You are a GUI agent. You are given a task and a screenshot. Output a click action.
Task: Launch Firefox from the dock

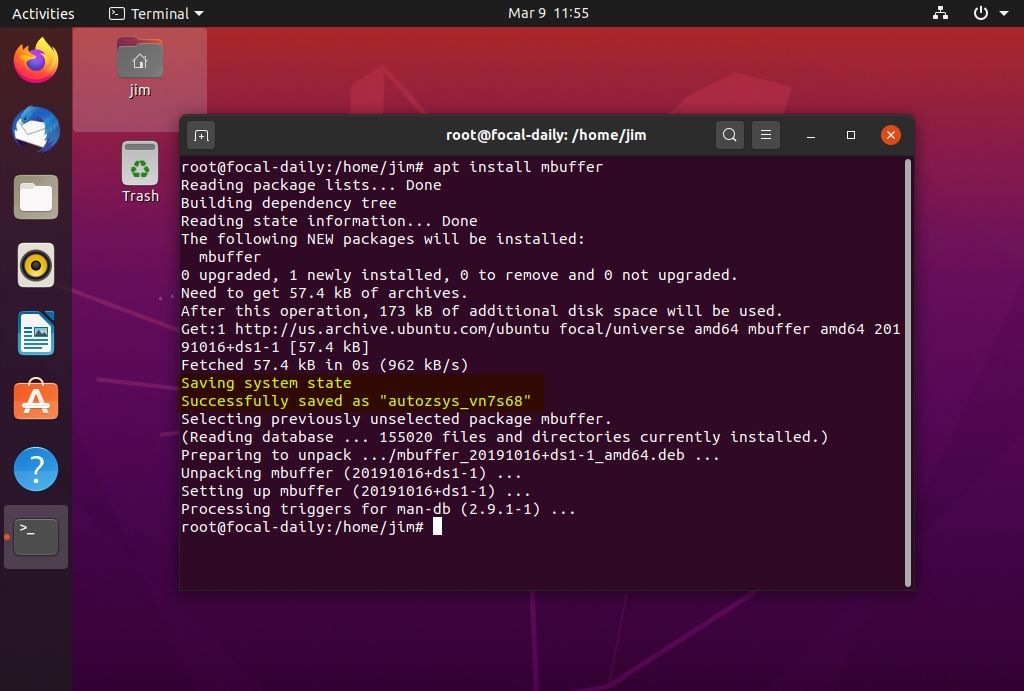(x=35, y=60)
